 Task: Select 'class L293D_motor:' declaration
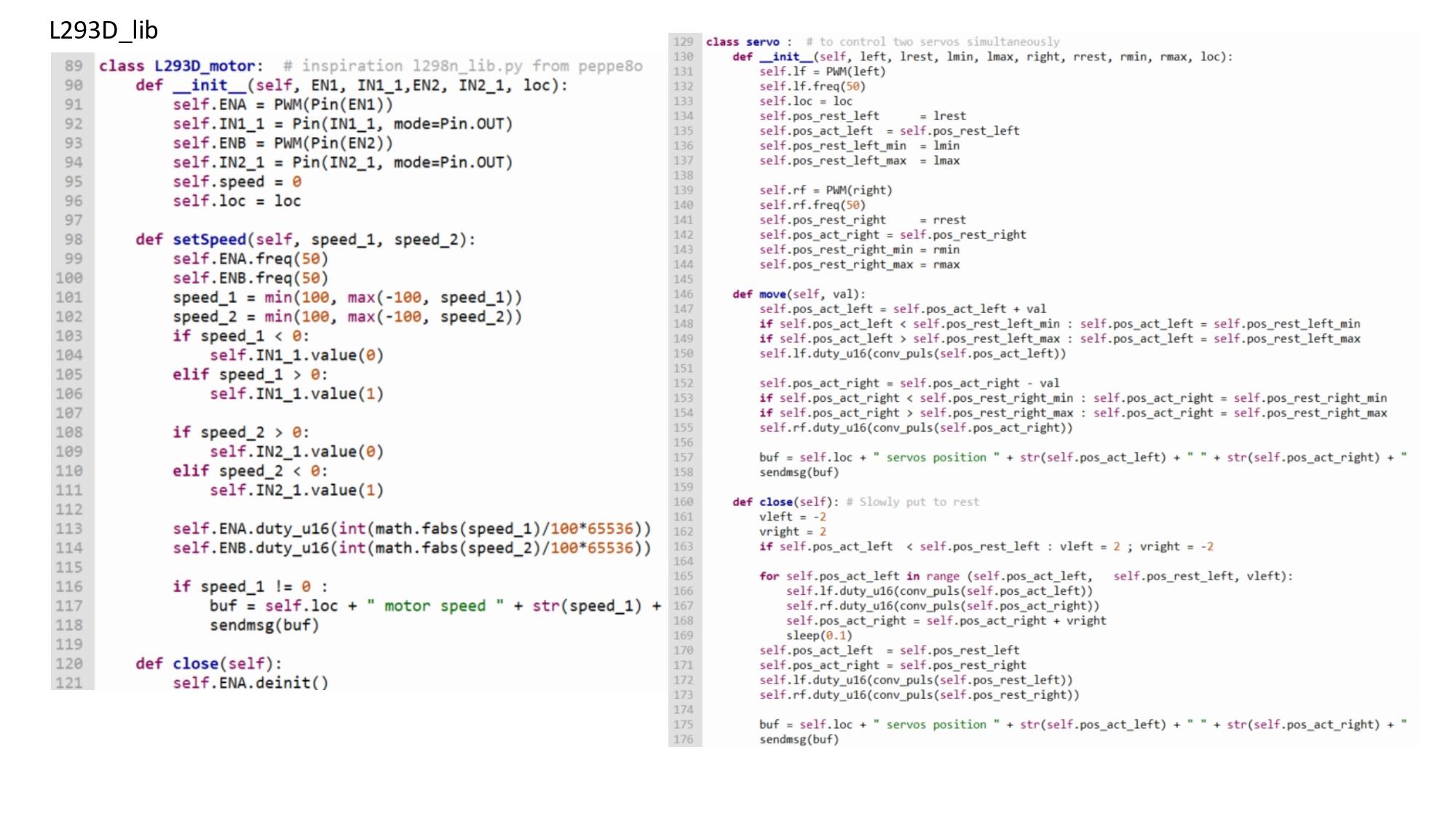coord(181,66)
